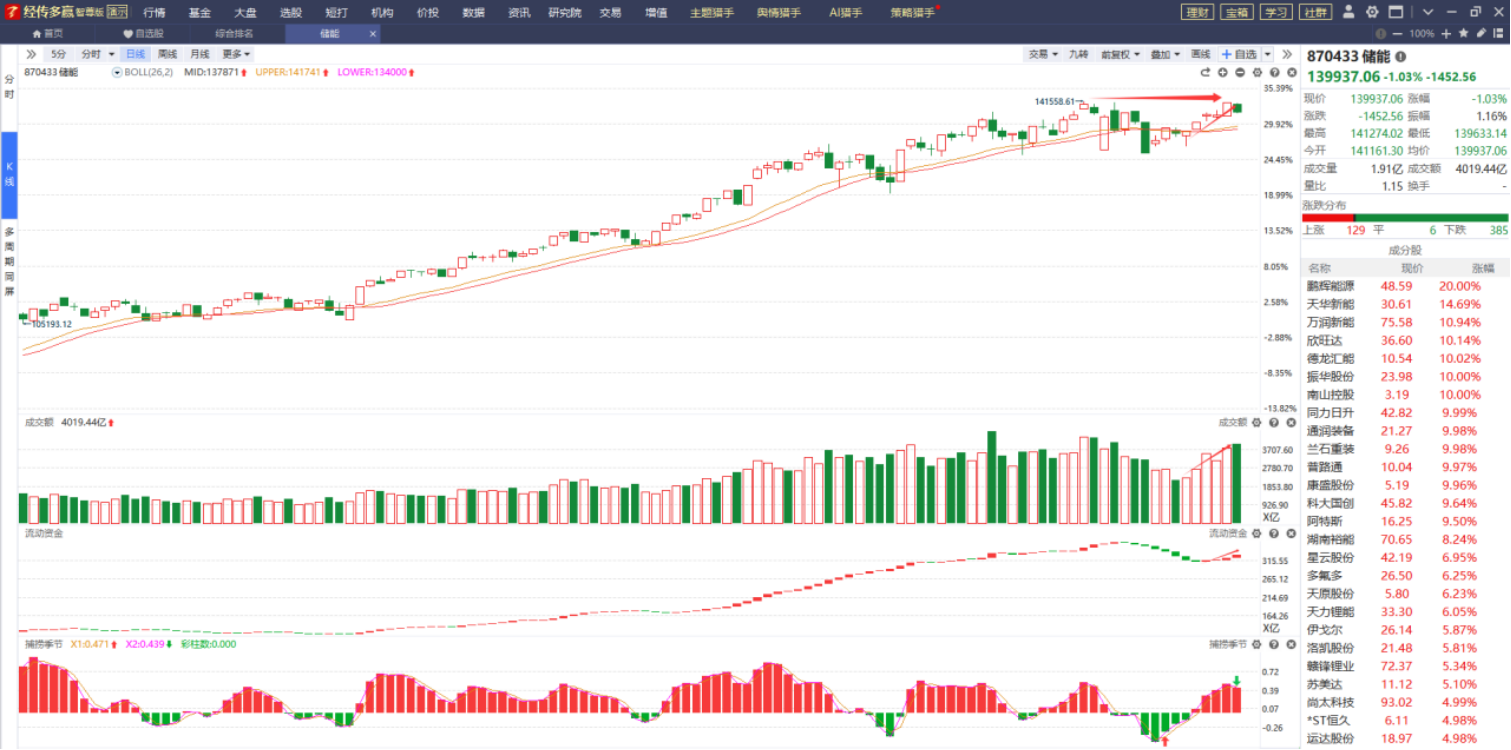Switch to the 自选股 tab

point(143,33)
